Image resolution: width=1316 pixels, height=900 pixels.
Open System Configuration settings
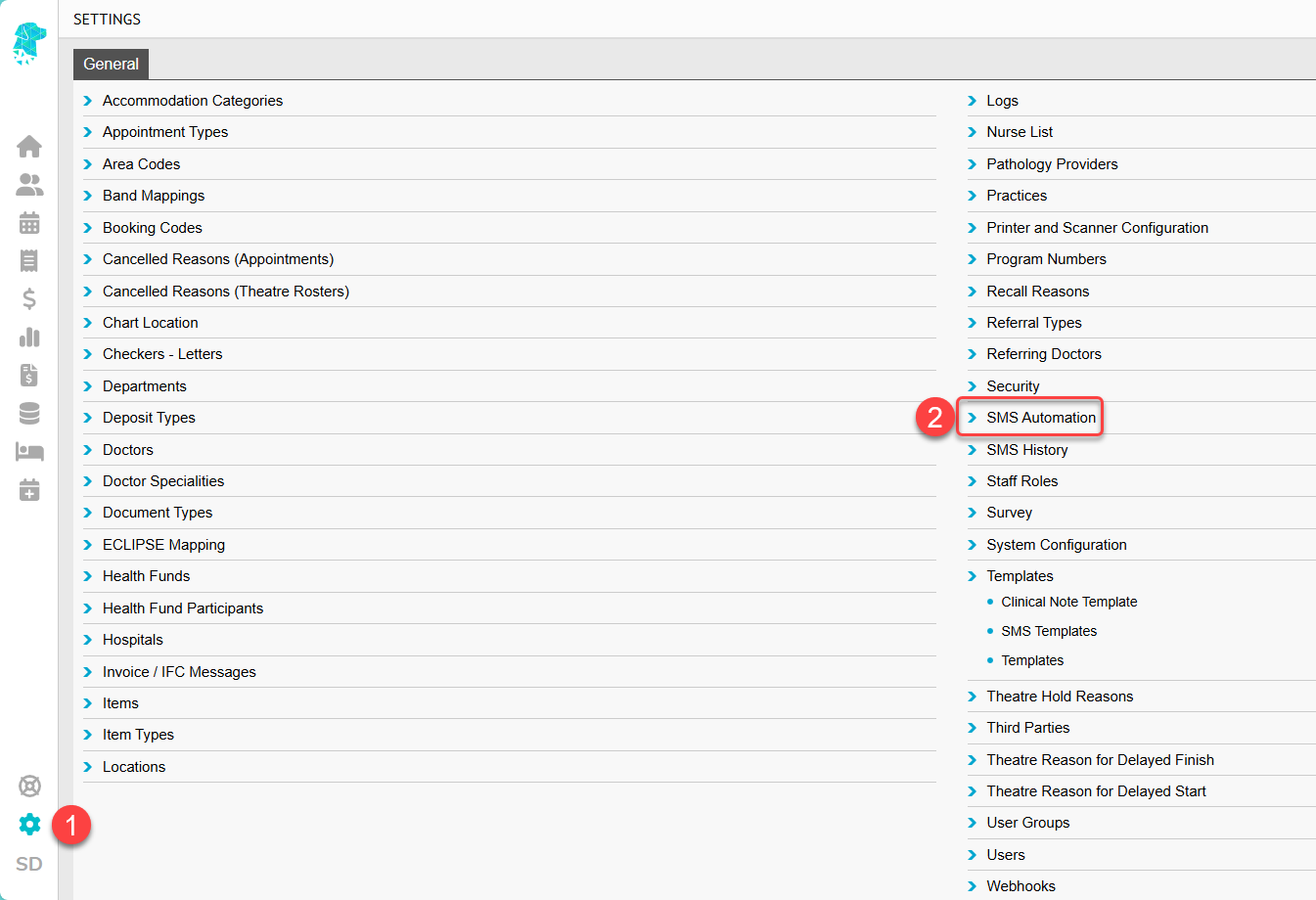click(1057, 545)
